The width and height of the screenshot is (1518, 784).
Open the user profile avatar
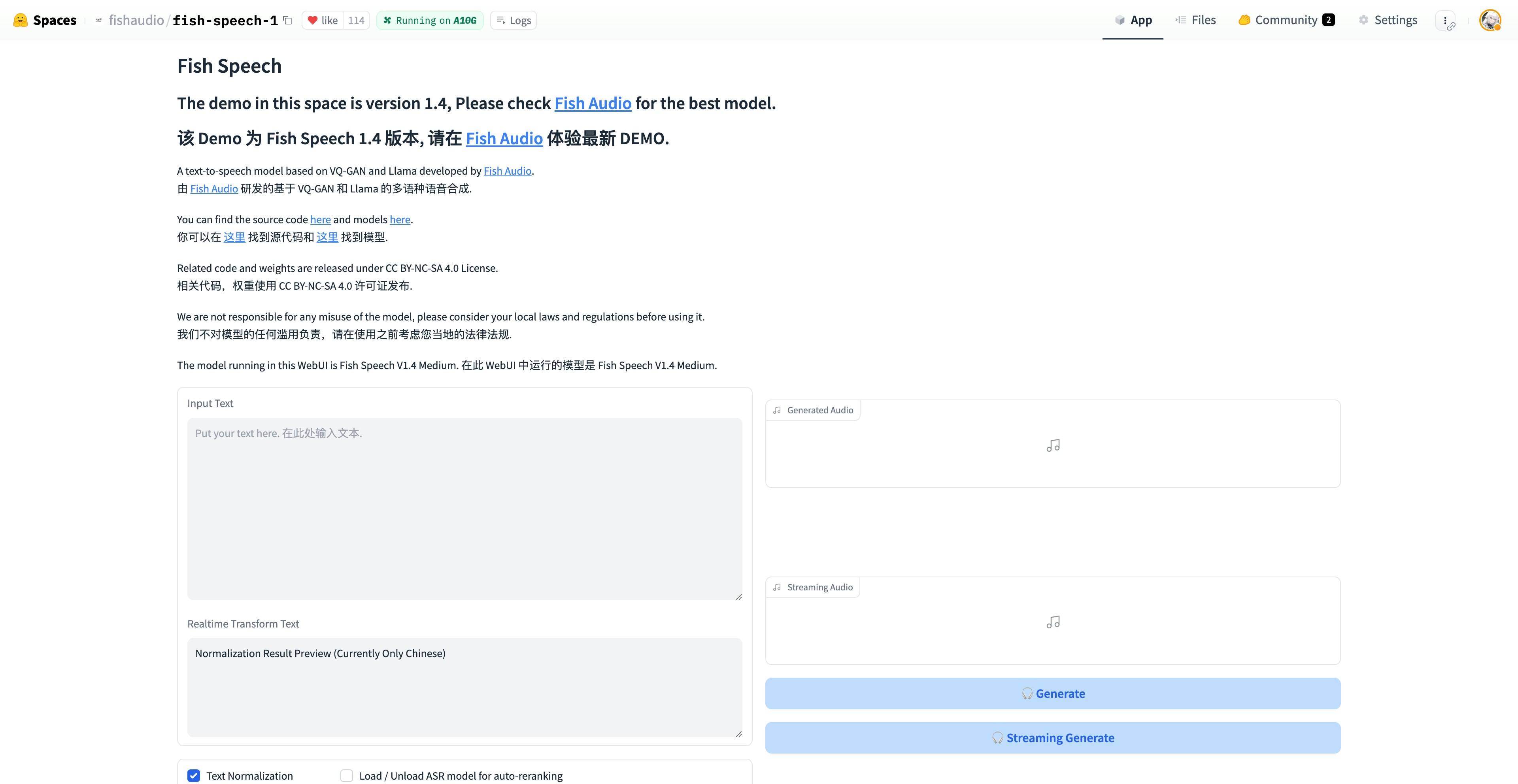(x=1490, y=20)
